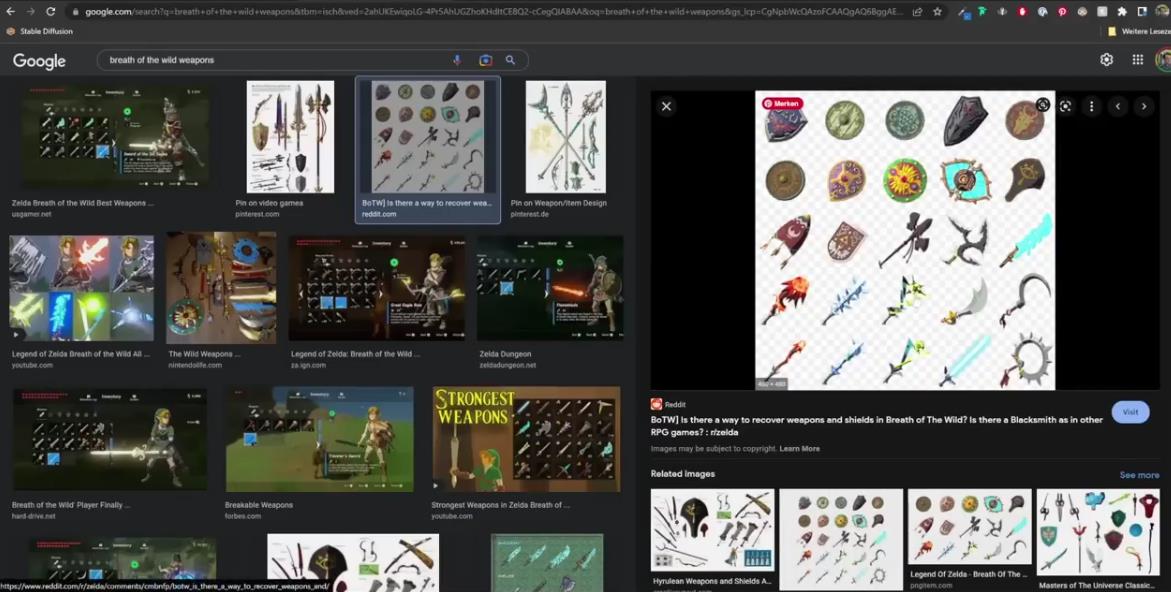Go to Google home via logo
Viewport: 1171px width, 592px height.
pos(39,61)
